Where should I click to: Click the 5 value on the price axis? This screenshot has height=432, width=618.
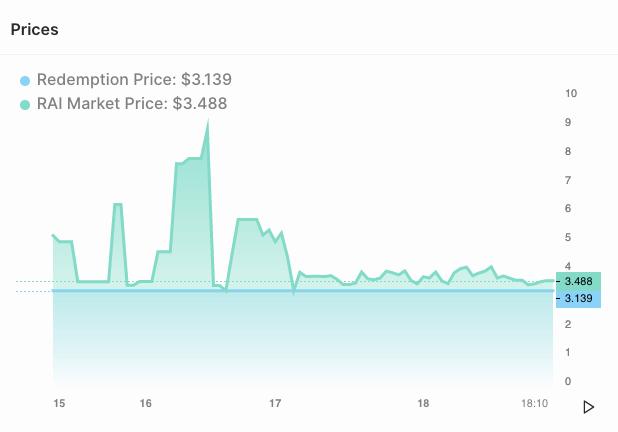tap(568, 238)
